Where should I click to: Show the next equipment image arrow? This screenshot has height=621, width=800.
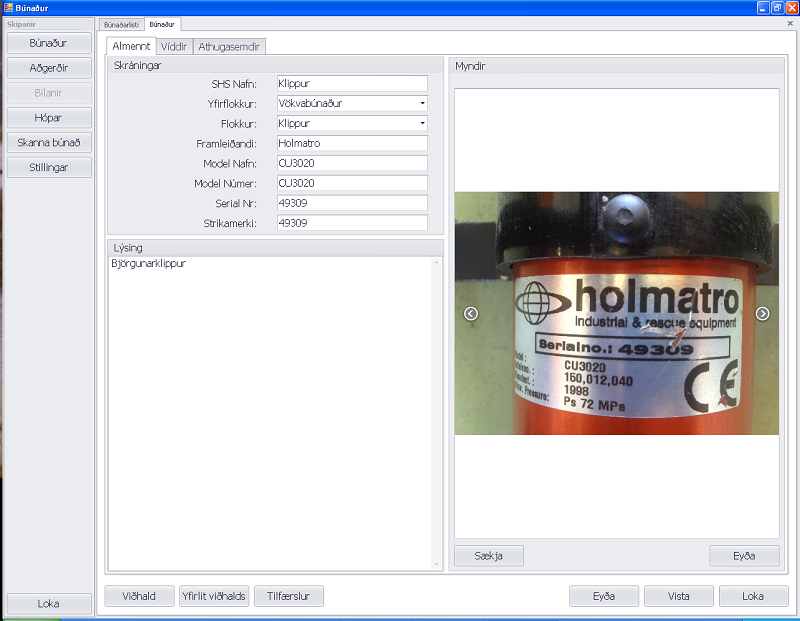click(763, 314)
